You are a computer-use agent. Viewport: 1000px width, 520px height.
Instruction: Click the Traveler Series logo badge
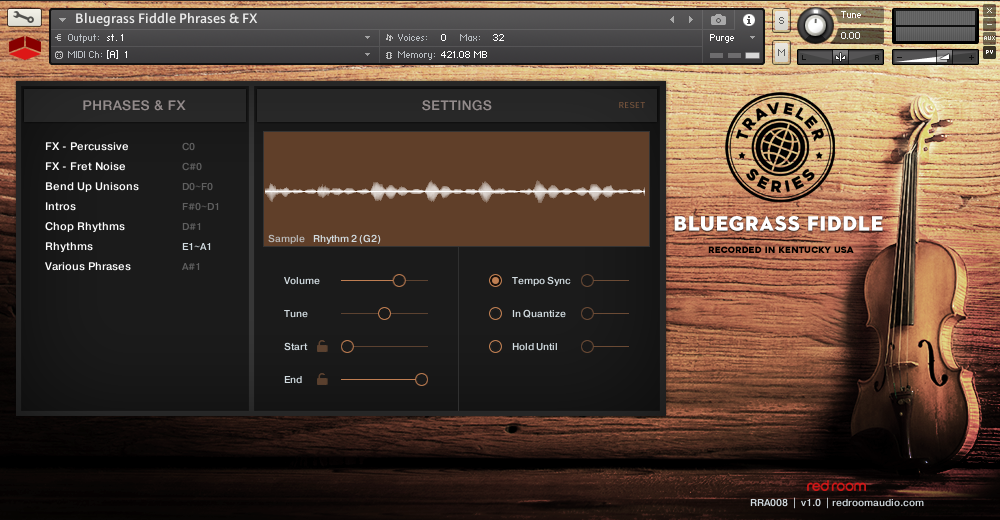click(780, 147)
